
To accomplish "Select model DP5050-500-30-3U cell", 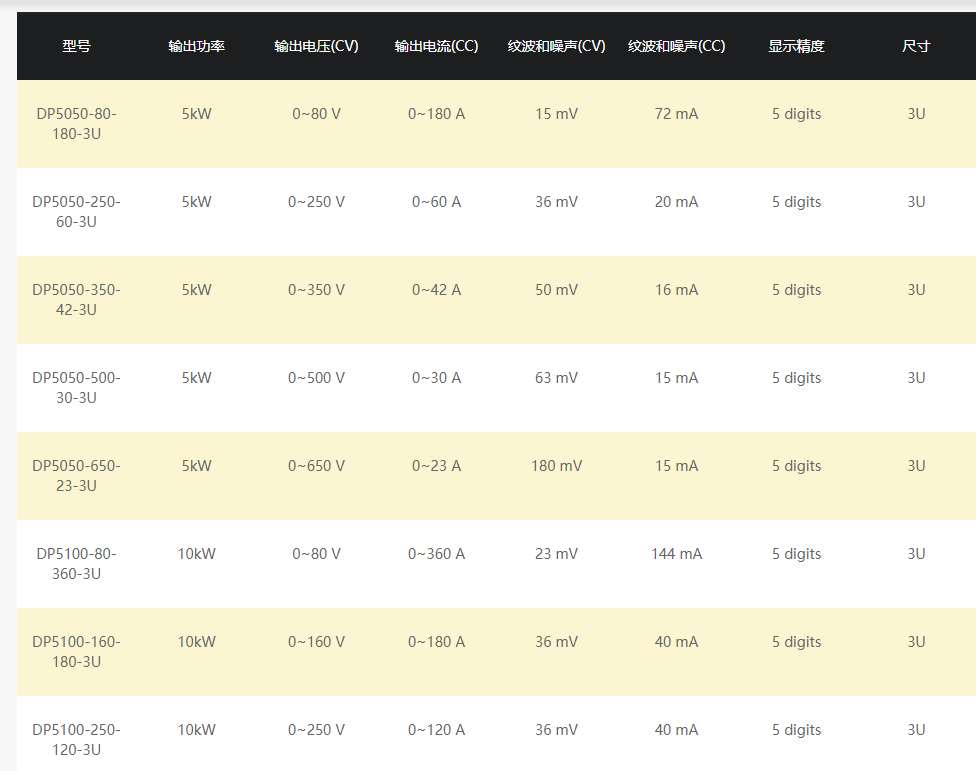I will (77, 388).
